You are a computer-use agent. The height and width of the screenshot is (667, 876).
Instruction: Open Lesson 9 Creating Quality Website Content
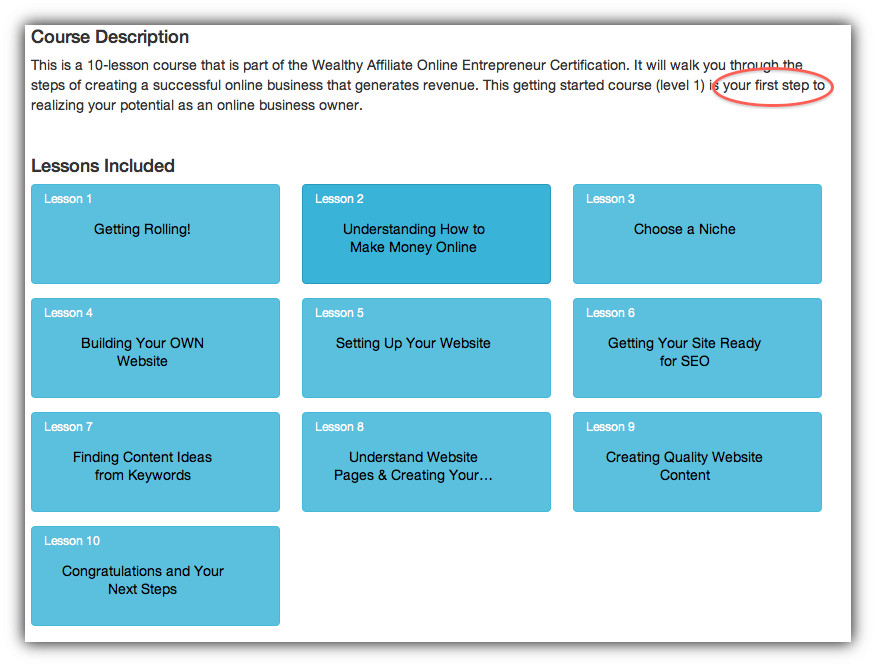click(x=697, y=462)
